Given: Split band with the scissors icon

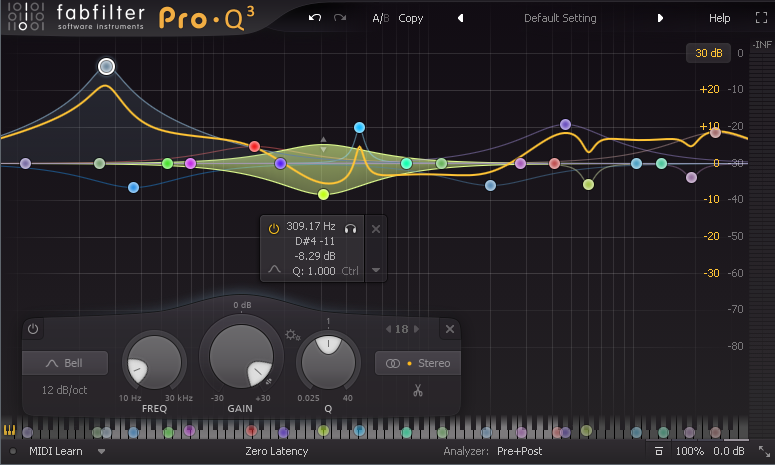Looking at the screenshot, I should (418, 390).
